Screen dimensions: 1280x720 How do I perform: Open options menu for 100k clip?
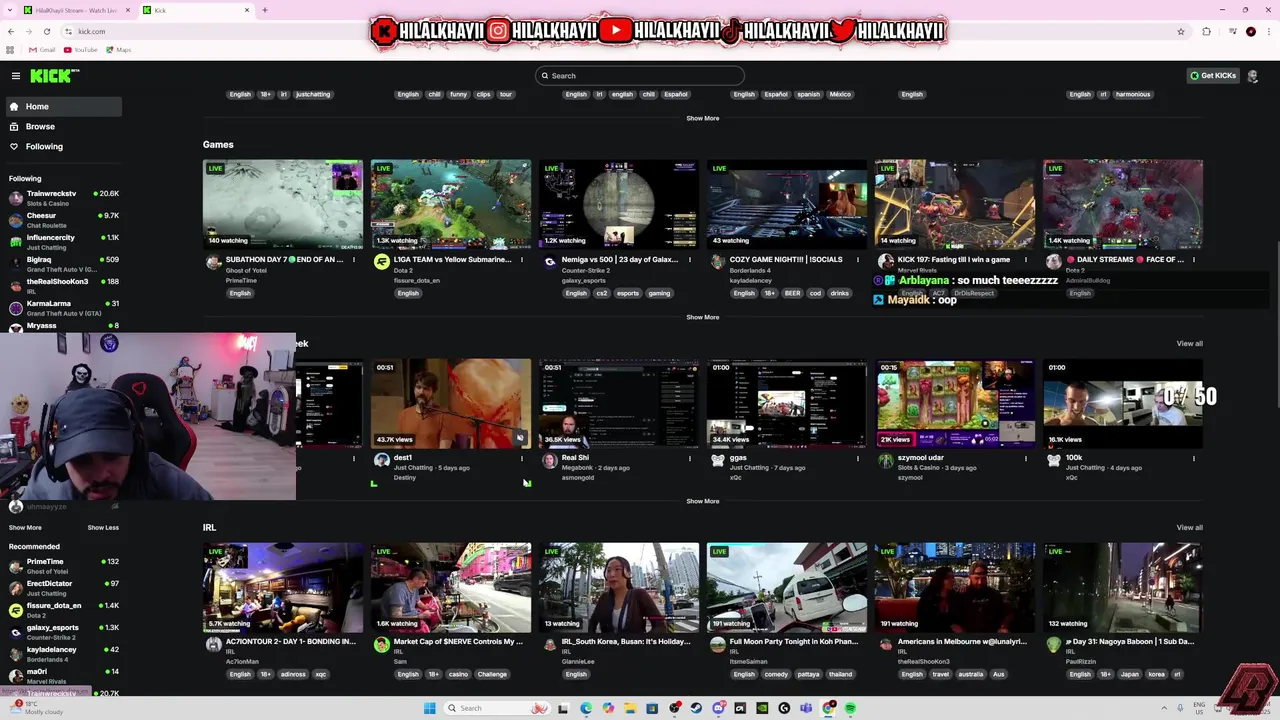point(1194,458)
